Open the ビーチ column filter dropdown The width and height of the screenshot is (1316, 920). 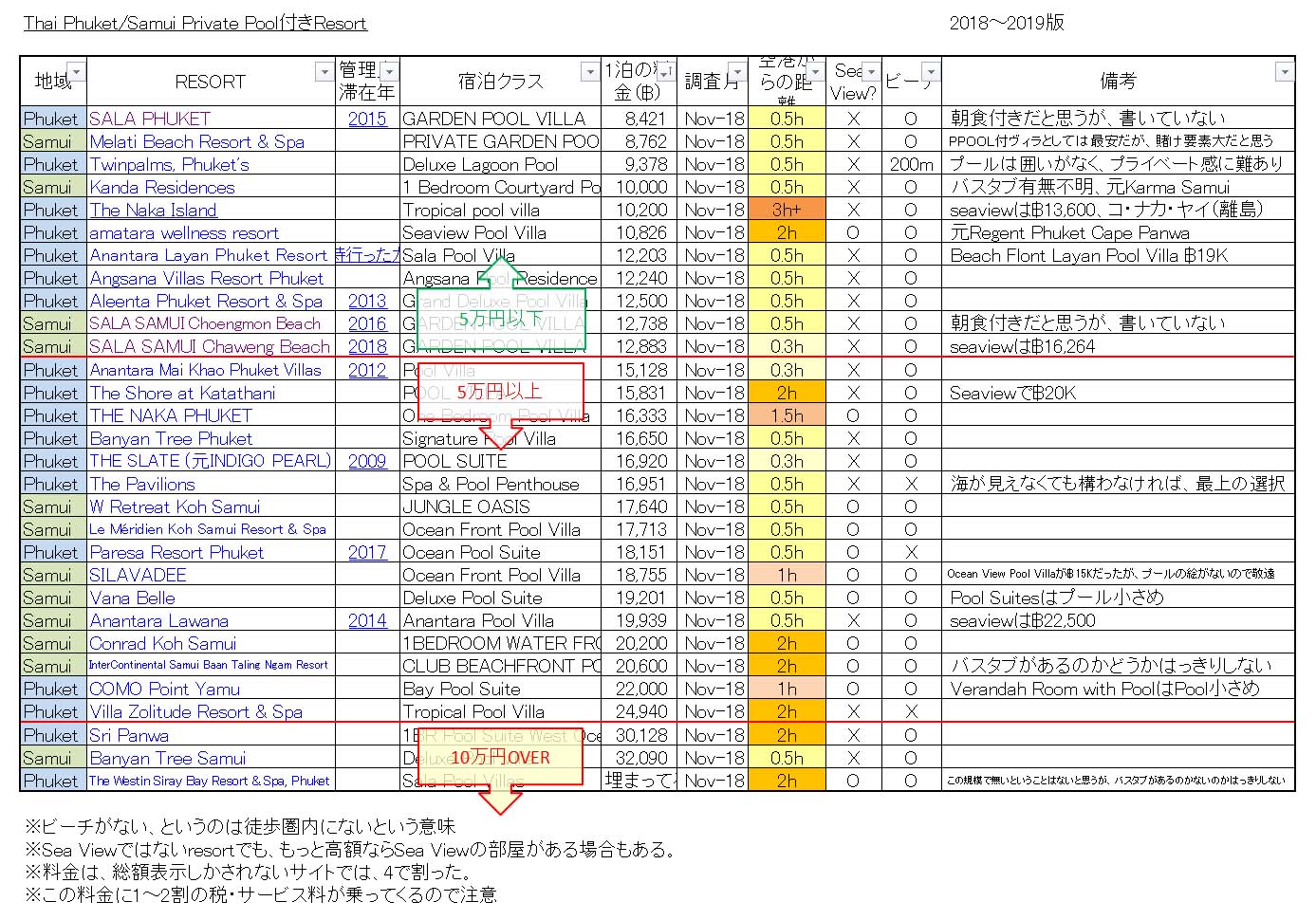click(931, 71)
